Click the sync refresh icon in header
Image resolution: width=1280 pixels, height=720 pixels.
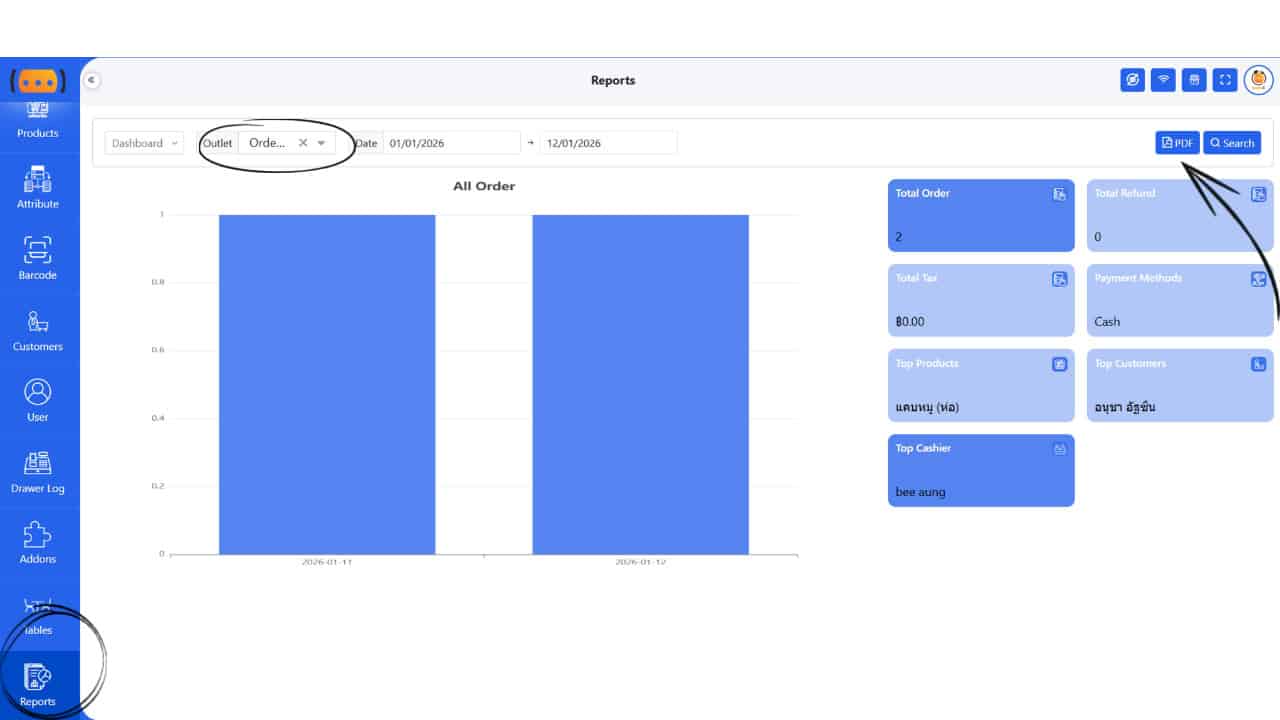pyautogui.click(x=1132, y=80)
